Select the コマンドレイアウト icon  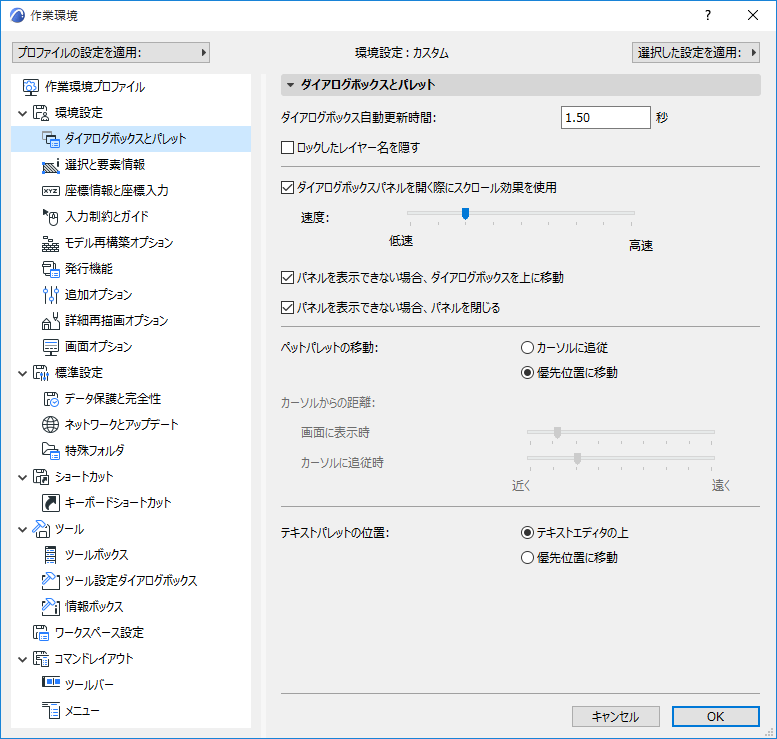(x=41, y=659)
